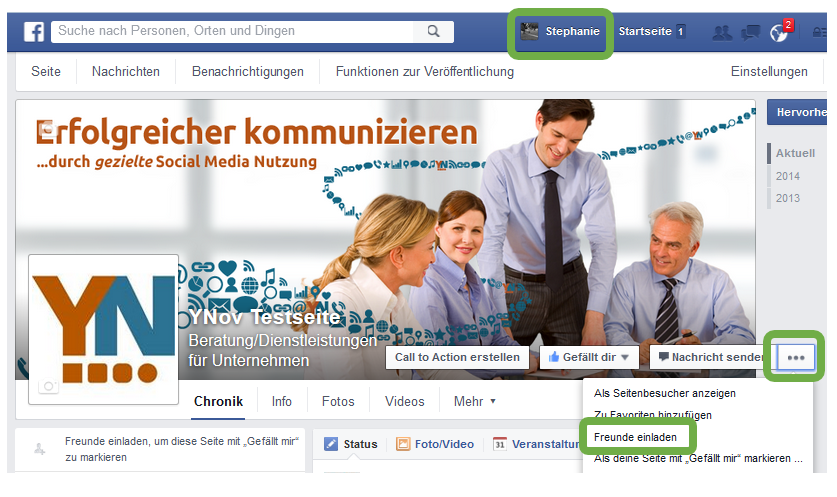
Task: Select the Seite admin tab
Action: [46, 72]
